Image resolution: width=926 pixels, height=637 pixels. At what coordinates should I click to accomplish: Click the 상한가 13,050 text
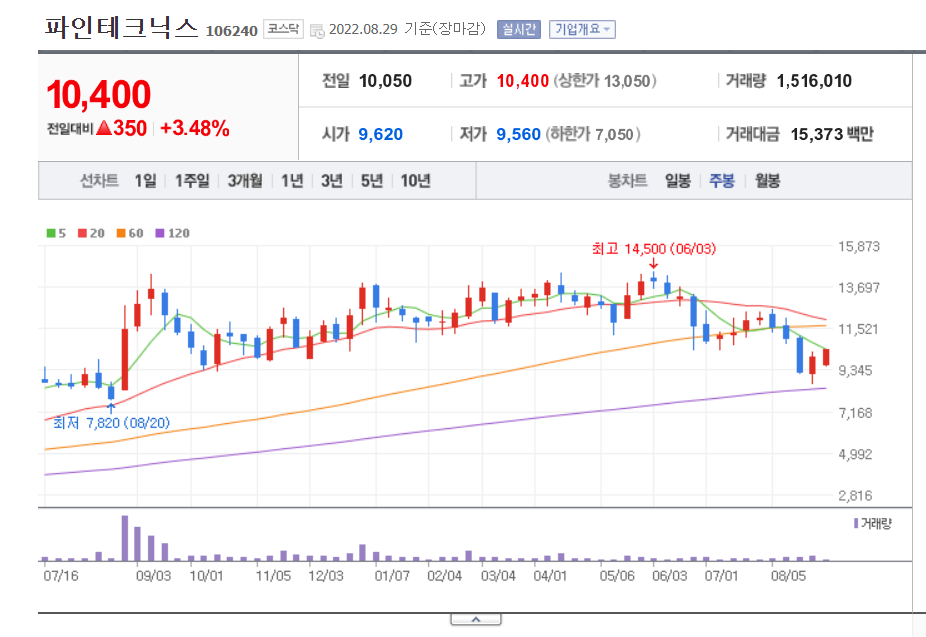pos(605,81)
